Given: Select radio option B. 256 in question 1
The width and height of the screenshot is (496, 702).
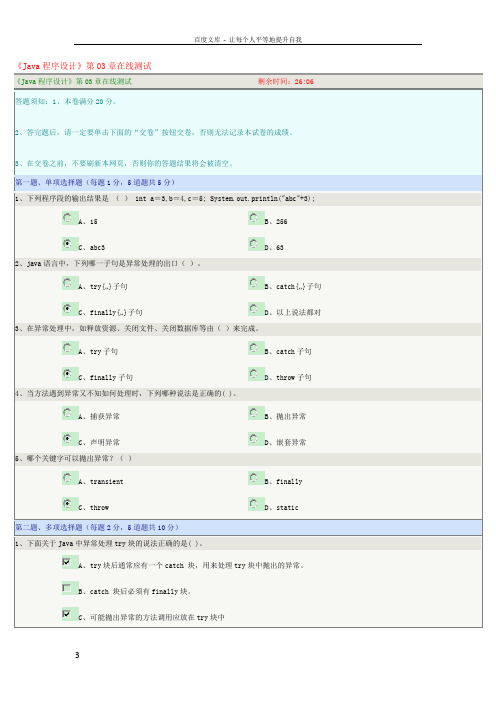Looking at the screenshot, I should (254, 218).
